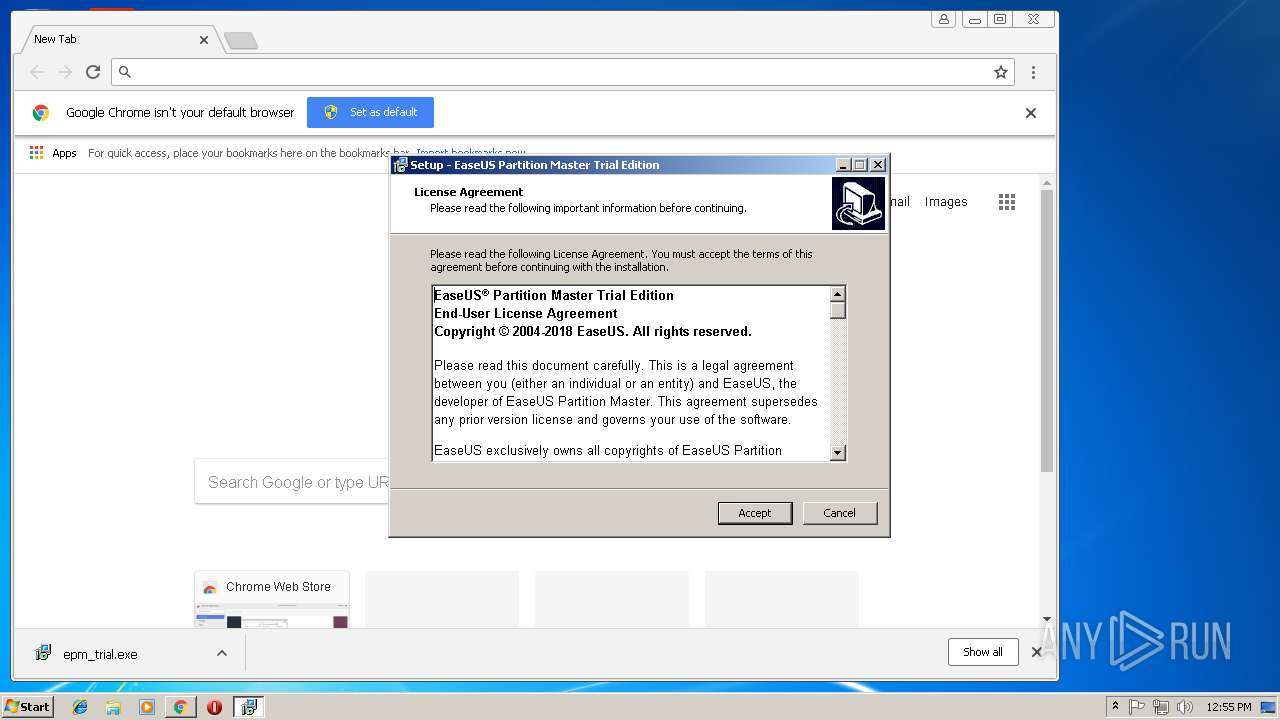Go forward in Chrome
The height and width of the screenshot is (720, 1280).
point(65,72)
